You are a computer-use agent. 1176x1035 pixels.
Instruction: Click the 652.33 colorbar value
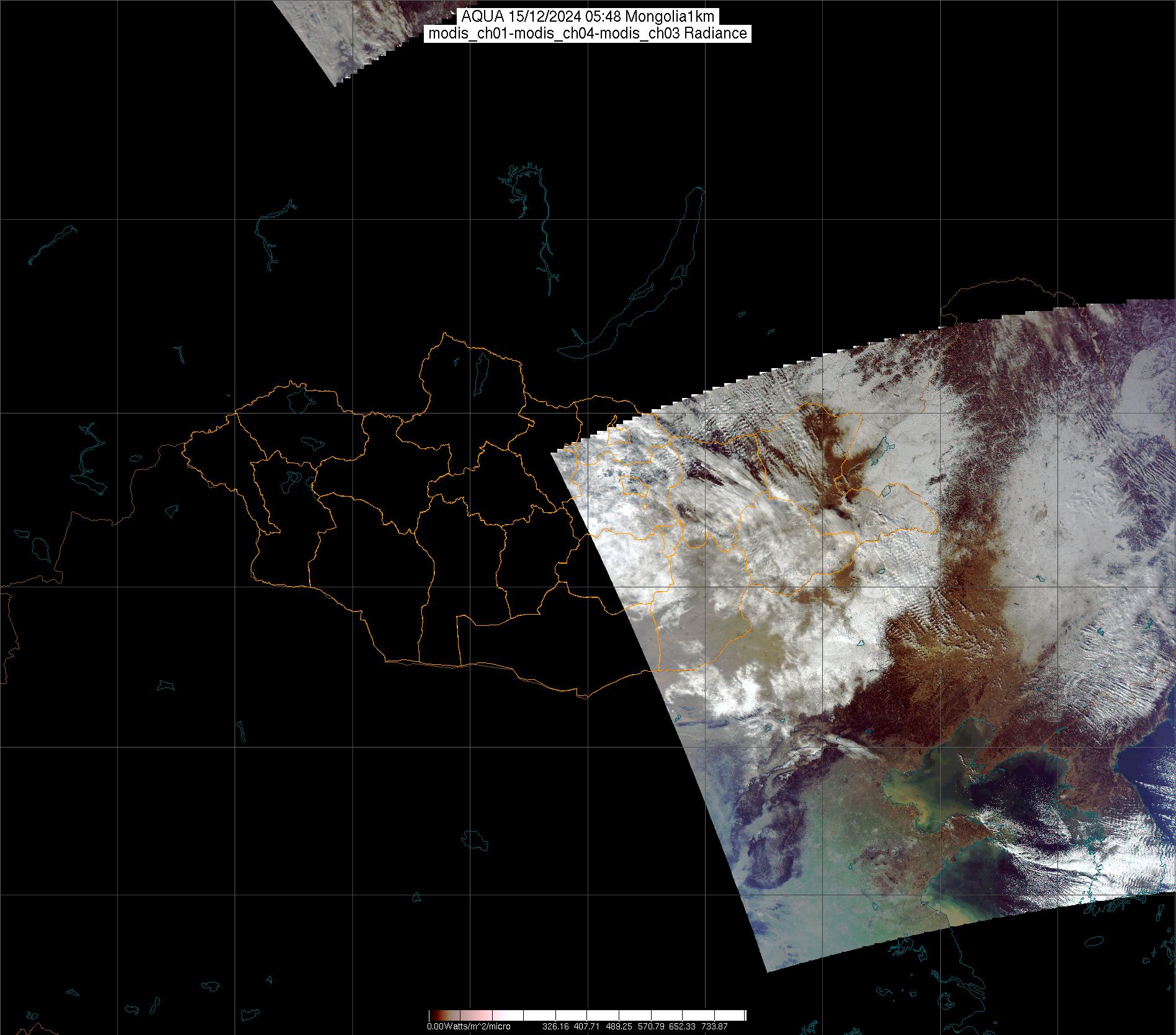click(x=682, y=1027)
